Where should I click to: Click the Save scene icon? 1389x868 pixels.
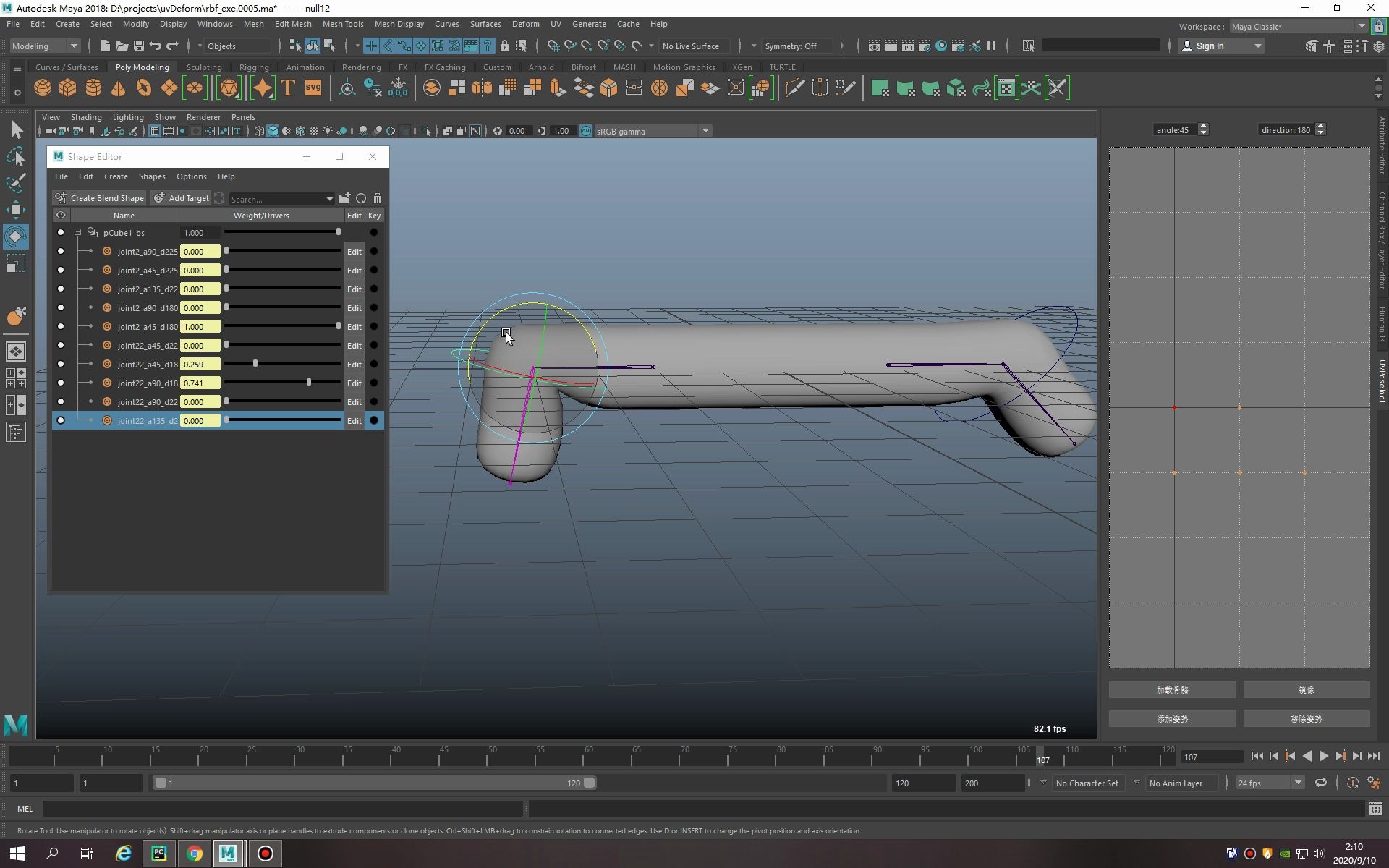tap(138, 46)
